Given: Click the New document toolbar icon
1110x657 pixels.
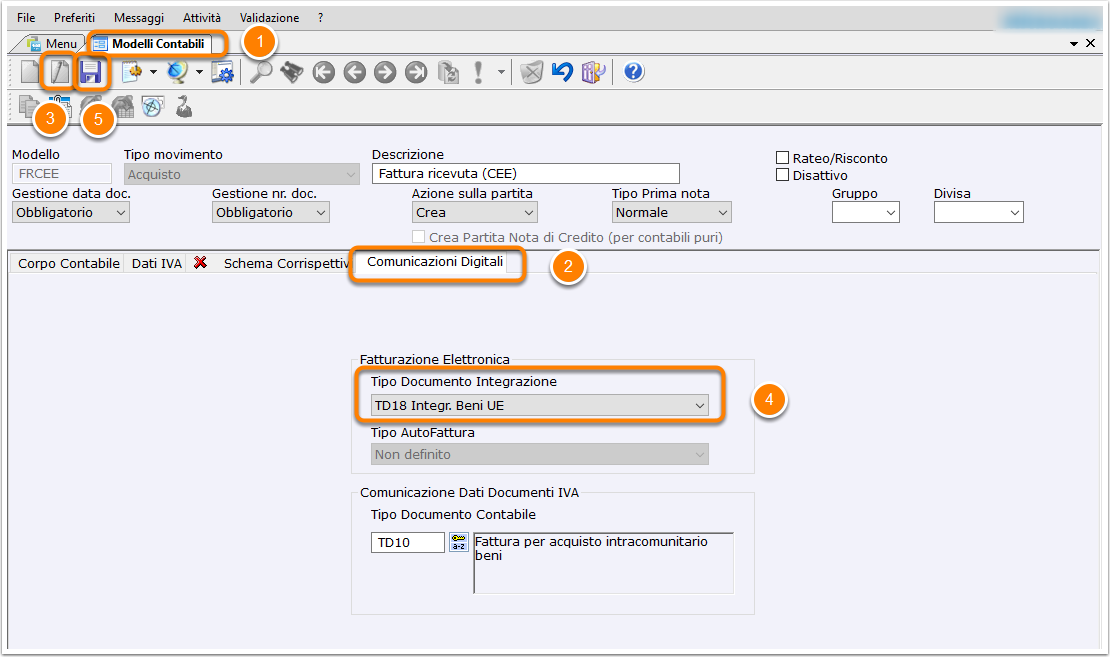Looking at the screenshot, I should coord(30,72).
